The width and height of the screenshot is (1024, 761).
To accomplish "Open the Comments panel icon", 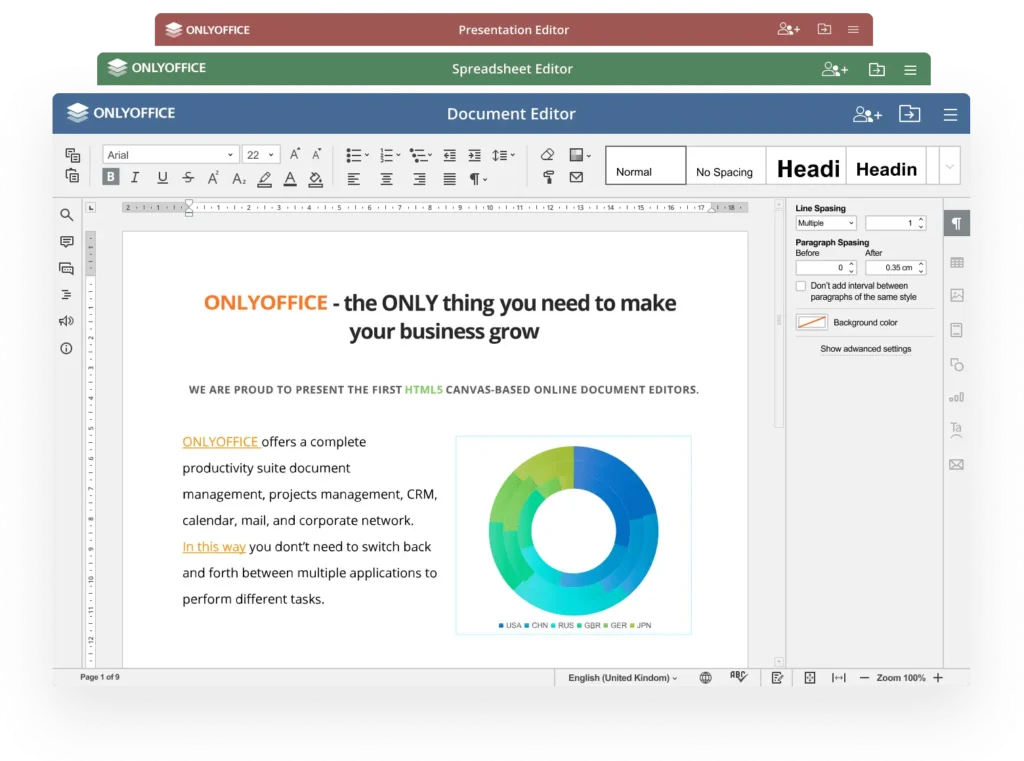I will point(67,242).
